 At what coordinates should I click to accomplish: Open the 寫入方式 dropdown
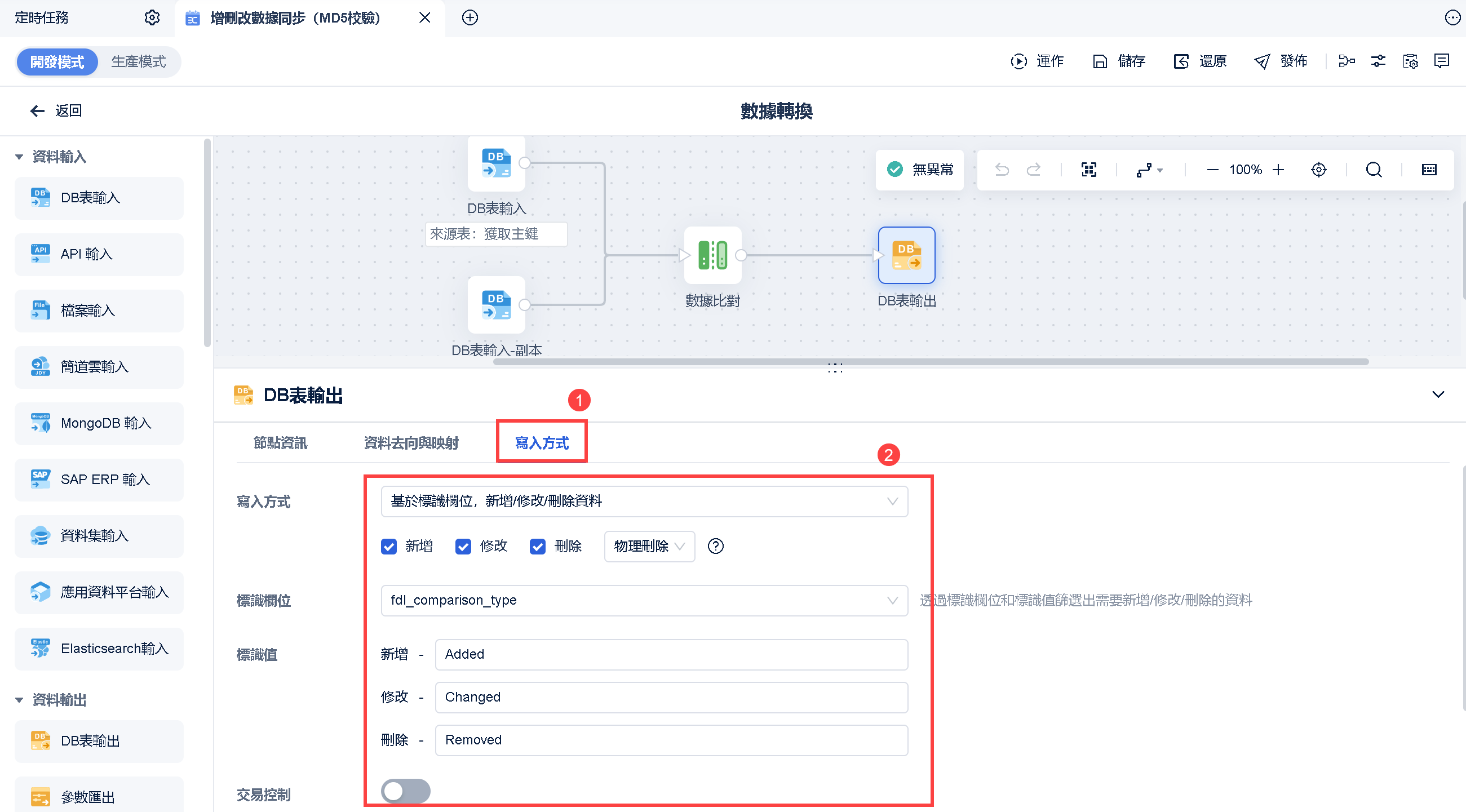644,502
